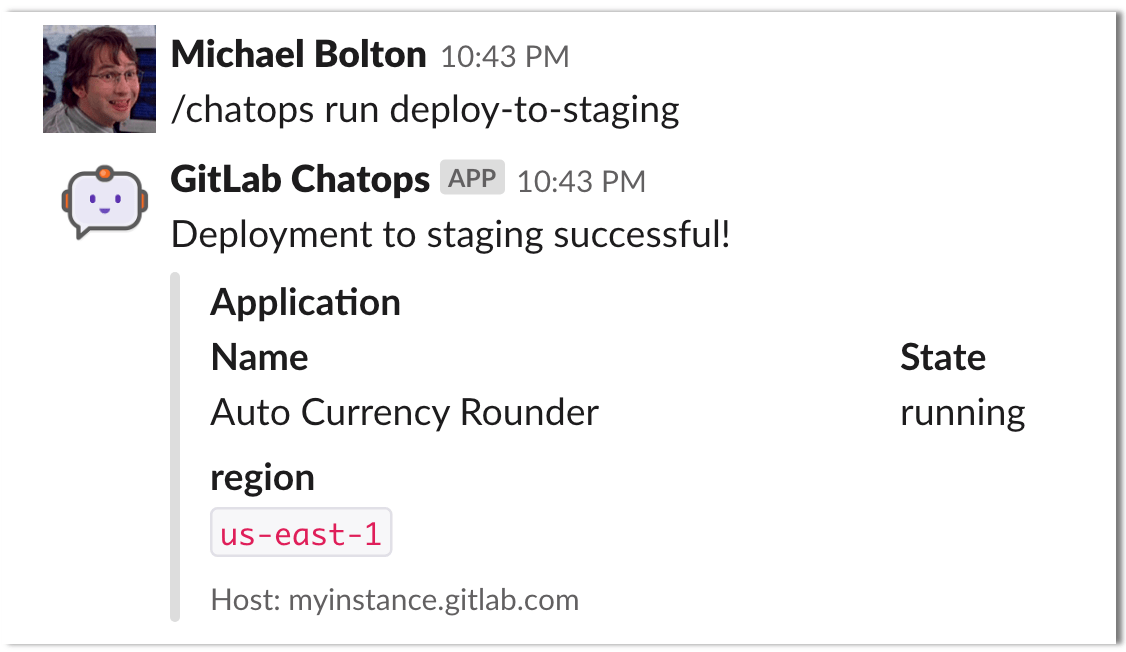This screenshot has height=652, width=1126.
Task: Click the region field label
Action: [262, 477]
